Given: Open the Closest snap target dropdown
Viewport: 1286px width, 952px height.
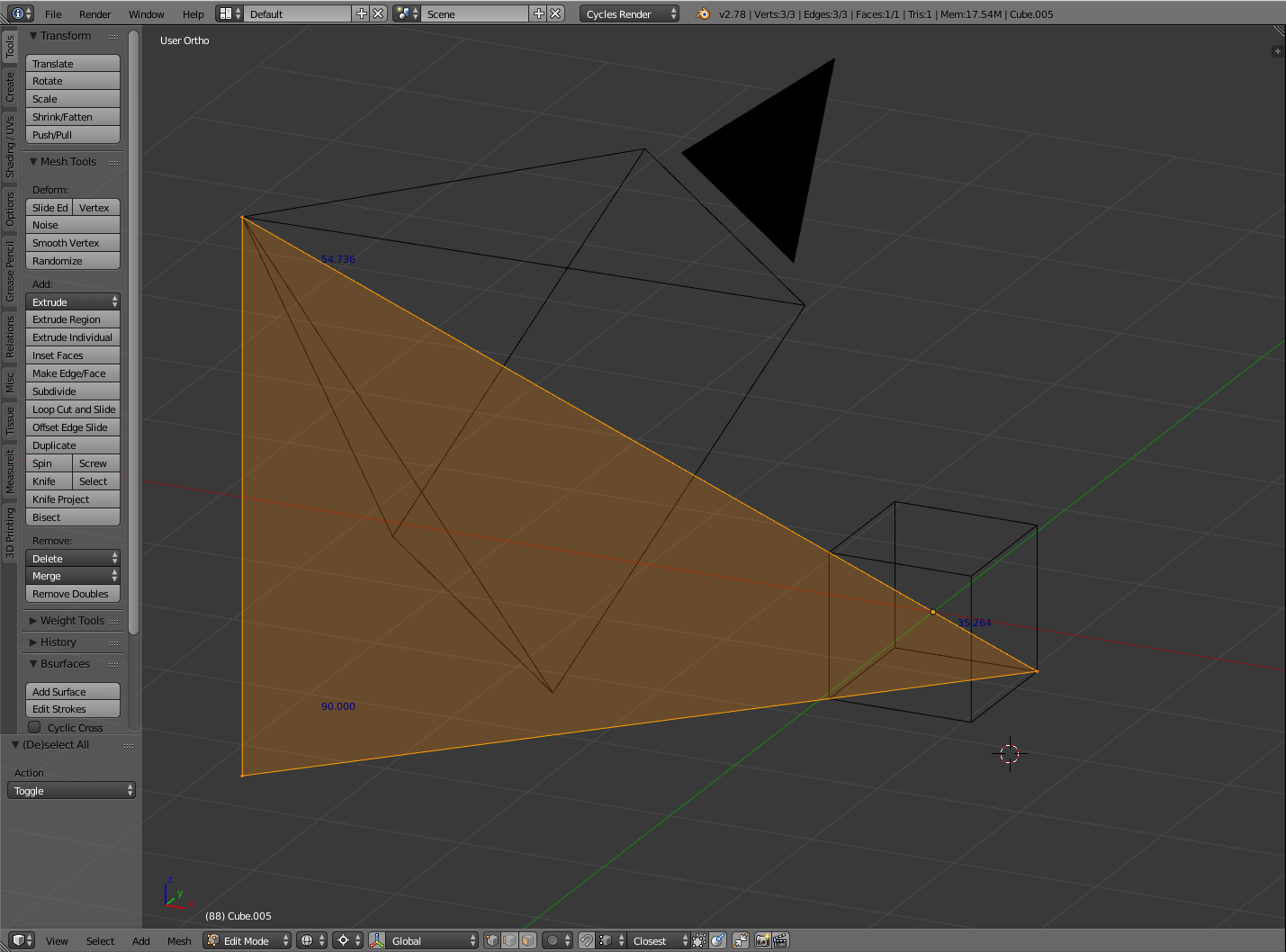Looking at the screenshot, I should [x=659, y=940].
